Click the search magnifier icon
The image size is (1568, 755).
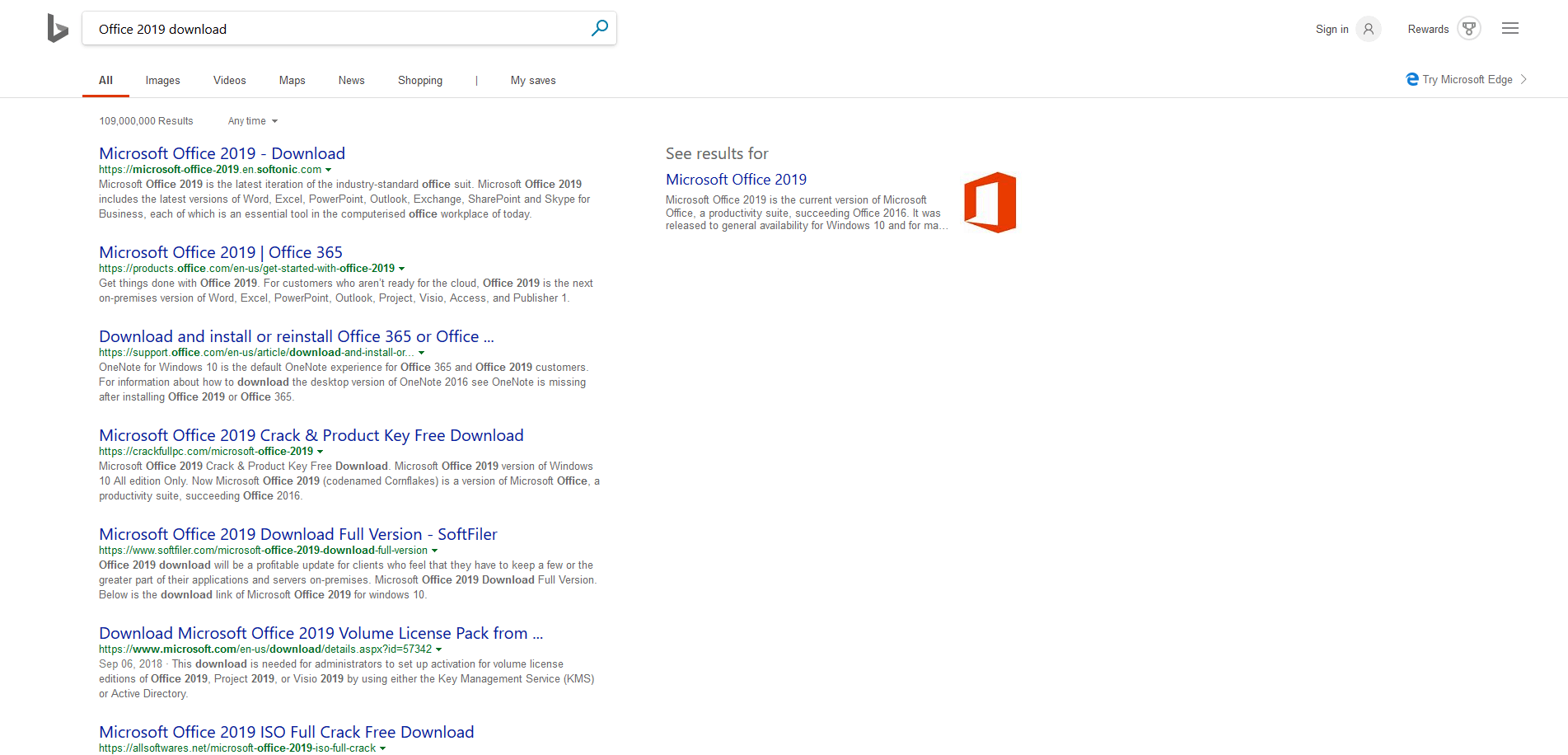click(x=600, y=28)
